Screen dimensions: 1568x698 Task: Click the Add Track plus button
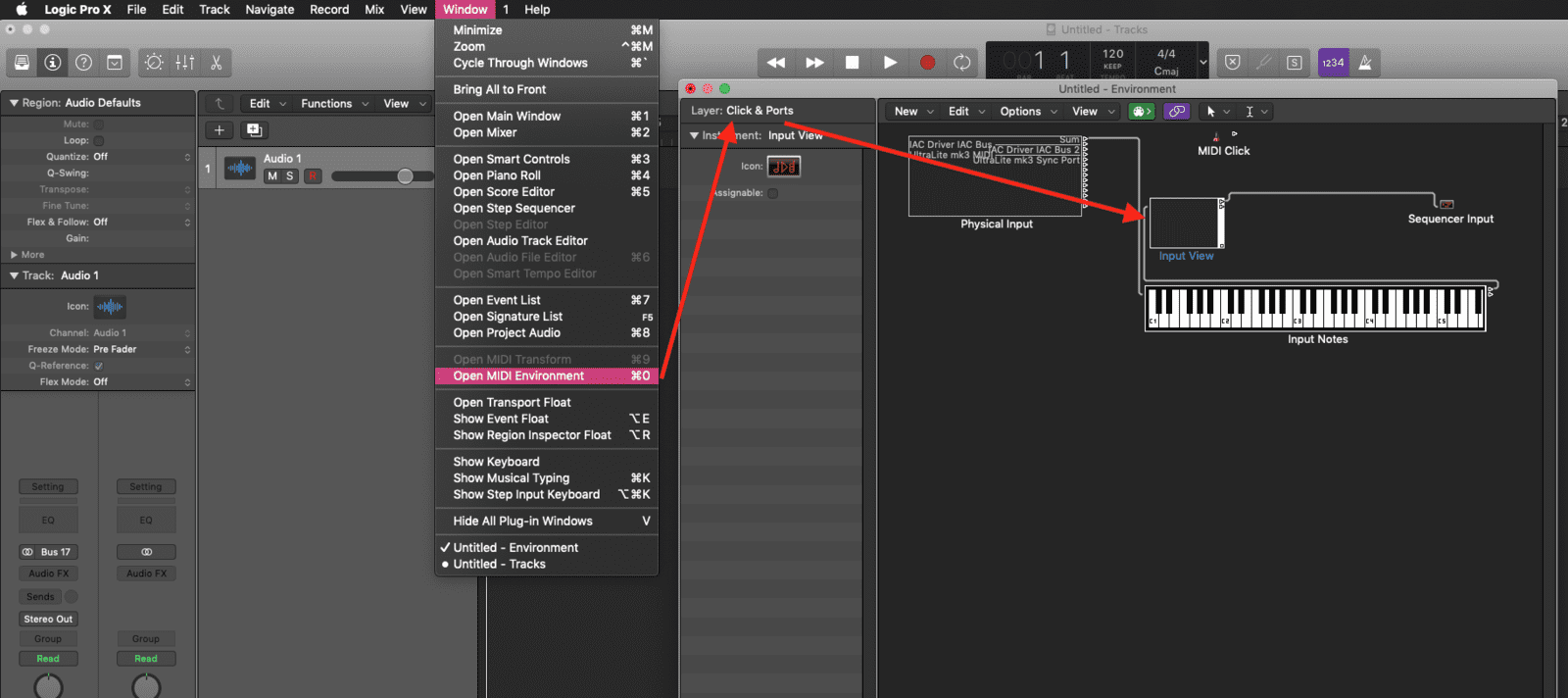click(220, 129)
